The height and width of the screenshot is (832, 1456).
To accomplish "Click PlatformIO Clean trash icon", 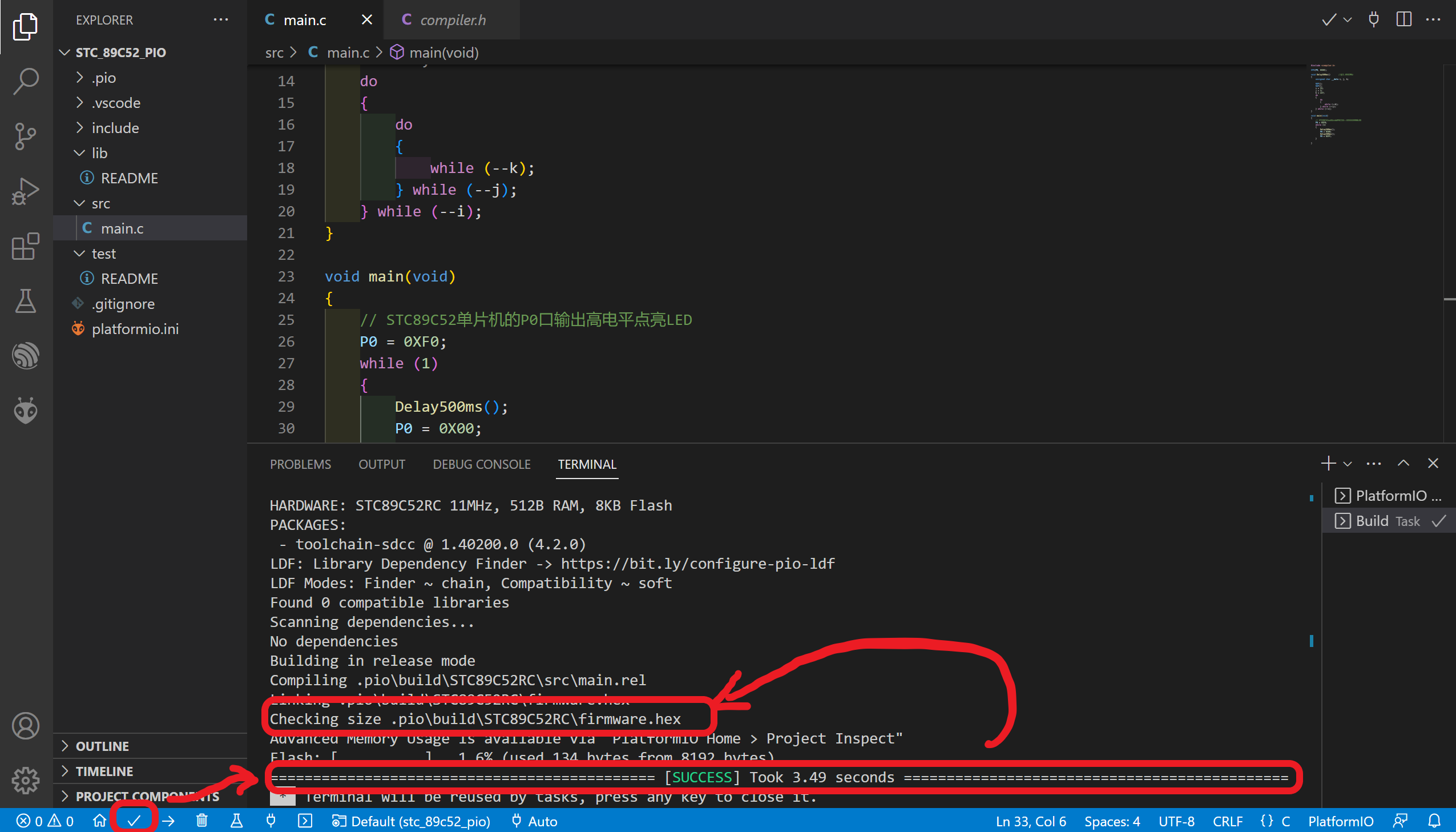I will [x=202, y=821].
